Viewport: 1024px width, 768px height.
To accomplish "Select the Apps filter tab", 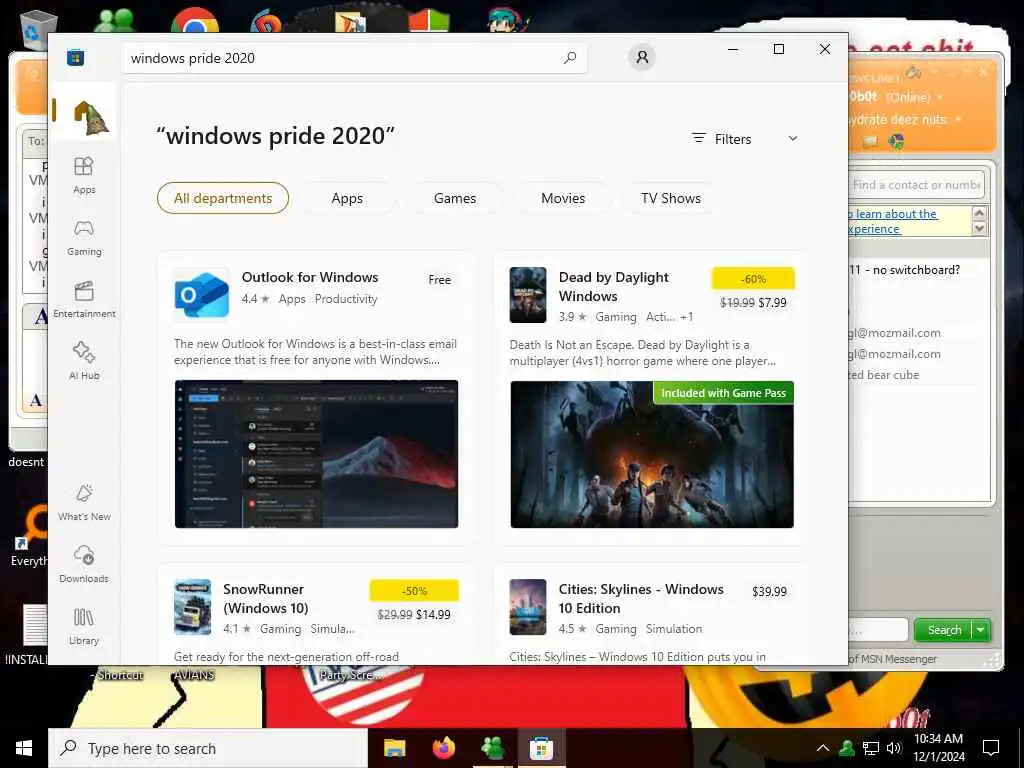I will 347,198.
